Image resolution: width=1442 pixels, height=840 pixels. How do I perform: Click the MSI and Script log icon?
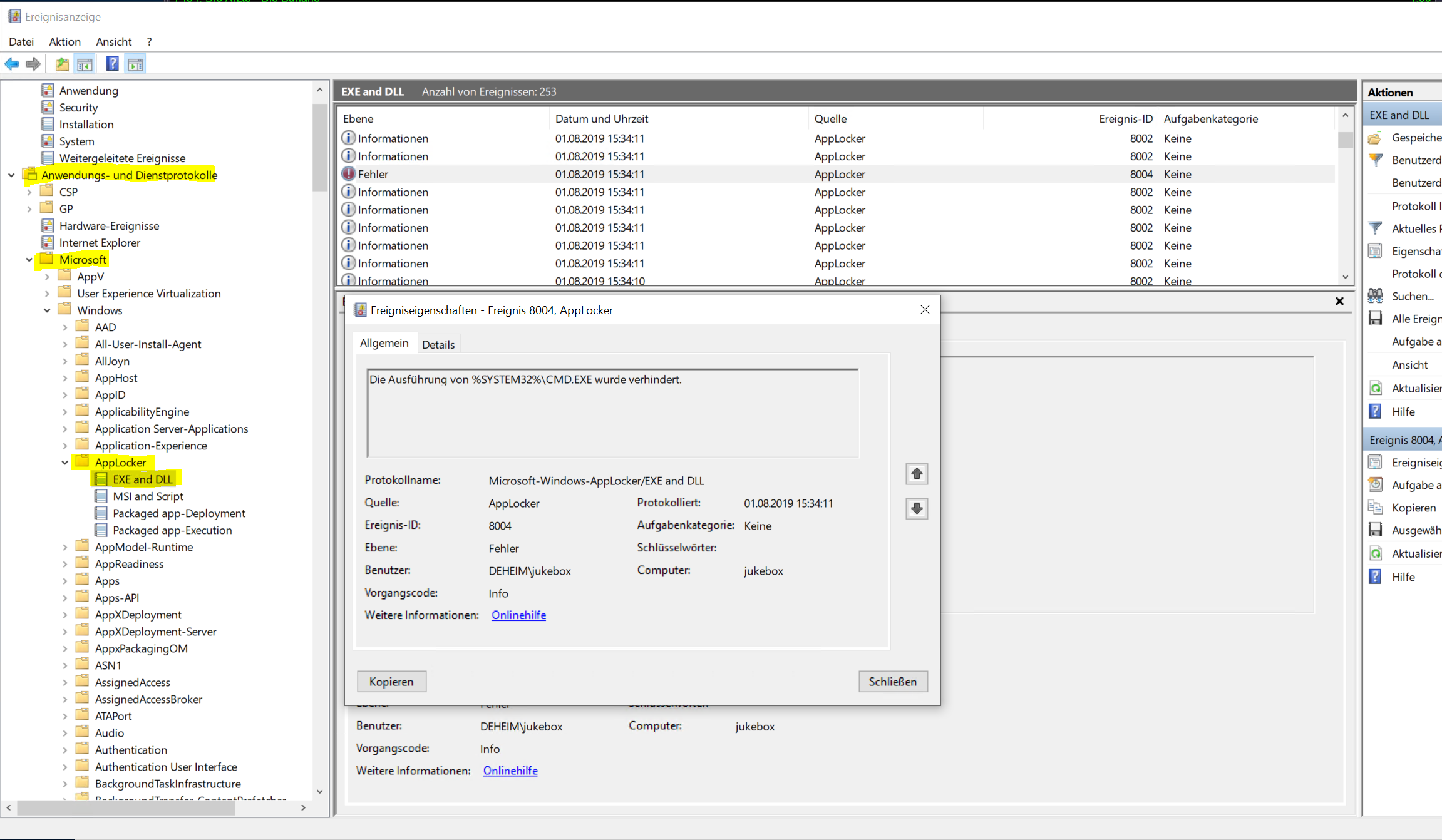[x=101, y=496]
